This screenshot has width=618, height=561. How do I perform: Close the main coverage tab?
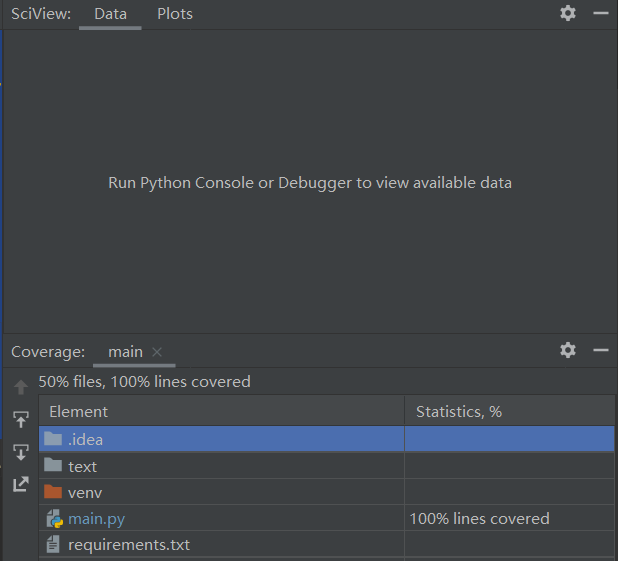[157, 352]
